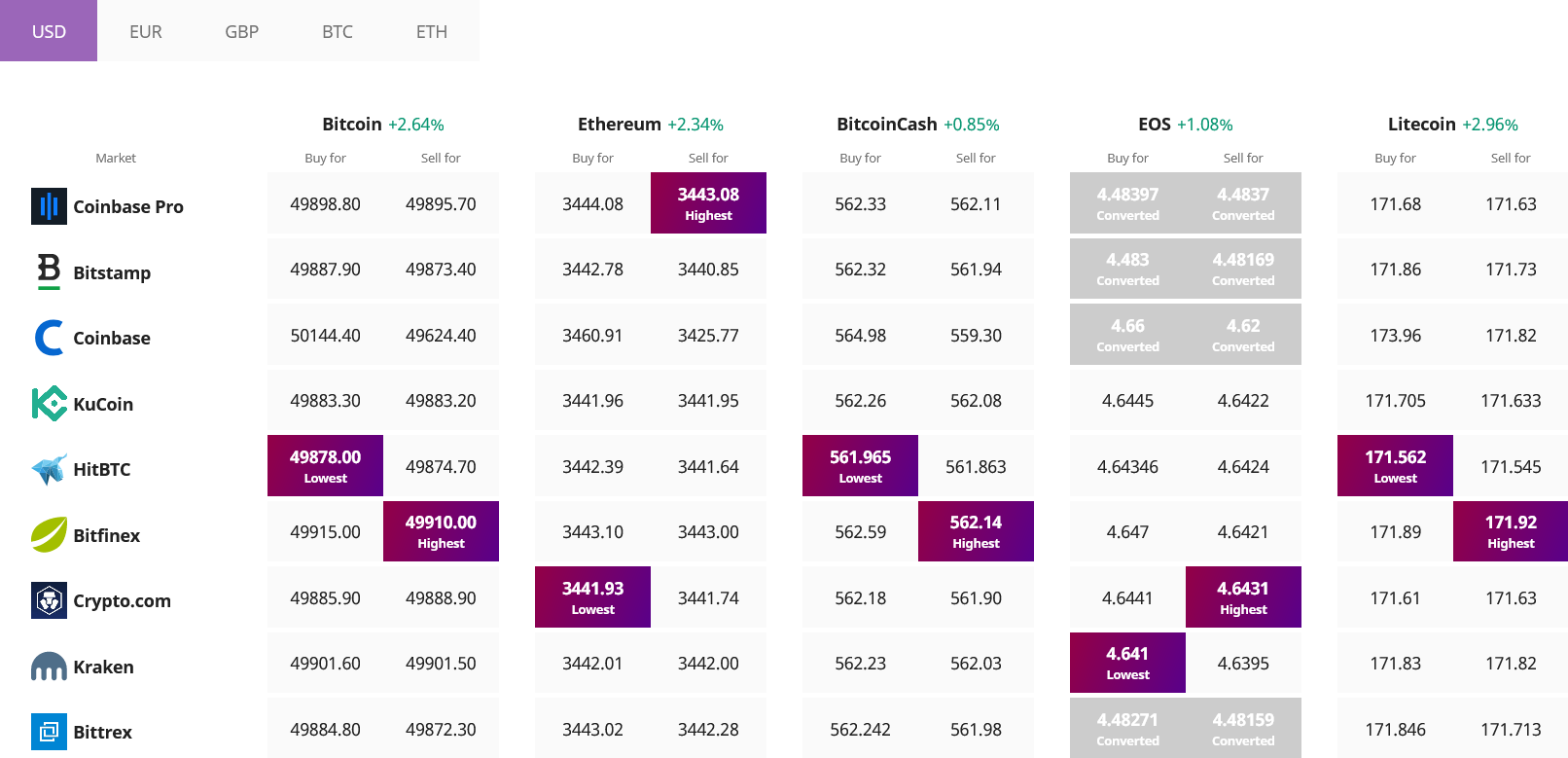This screenshot has width=1568, height=758.
Task: Select the BTC currency tab
Action: point(338,31)
